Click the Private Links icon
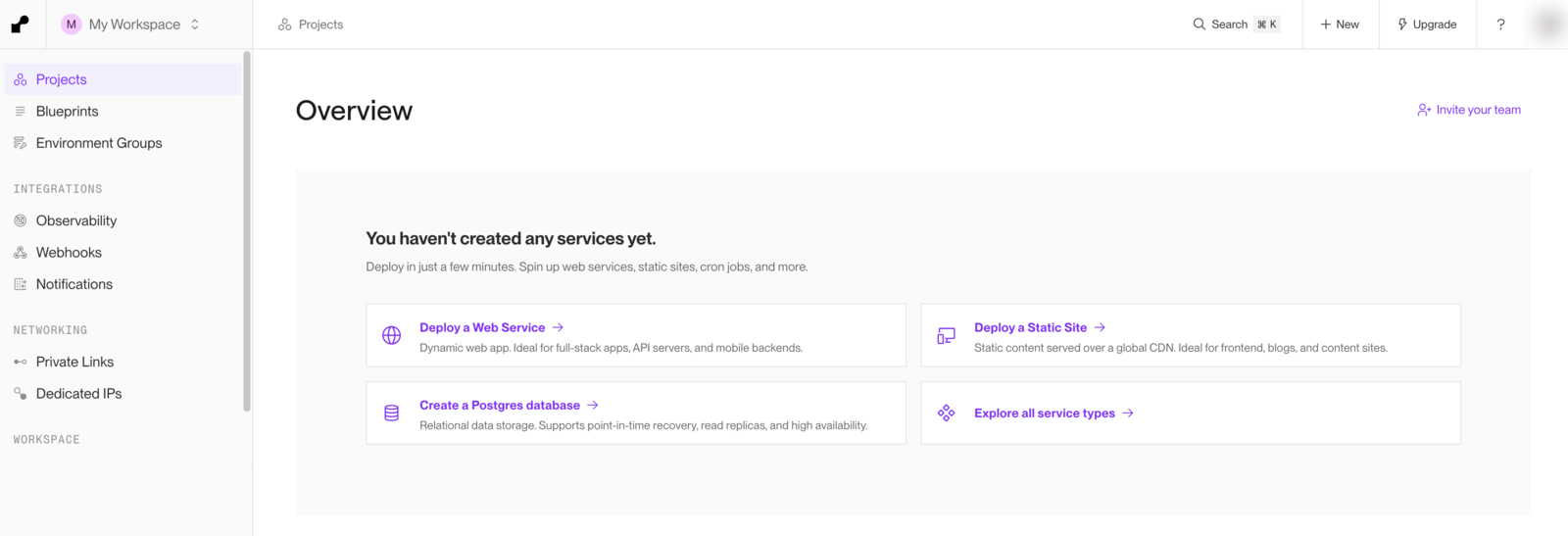This screenshot has width=1568, height=536. pos(21,362)
